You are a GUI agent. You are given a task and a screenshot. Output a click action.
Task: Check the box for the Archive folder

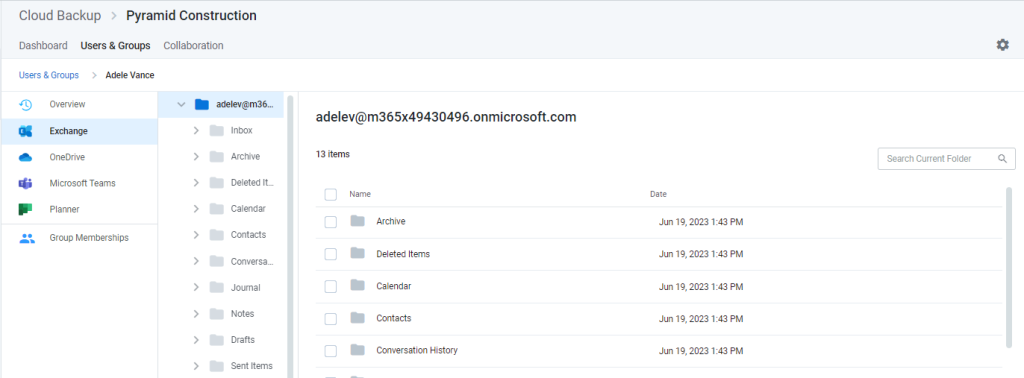pos(330,222)
